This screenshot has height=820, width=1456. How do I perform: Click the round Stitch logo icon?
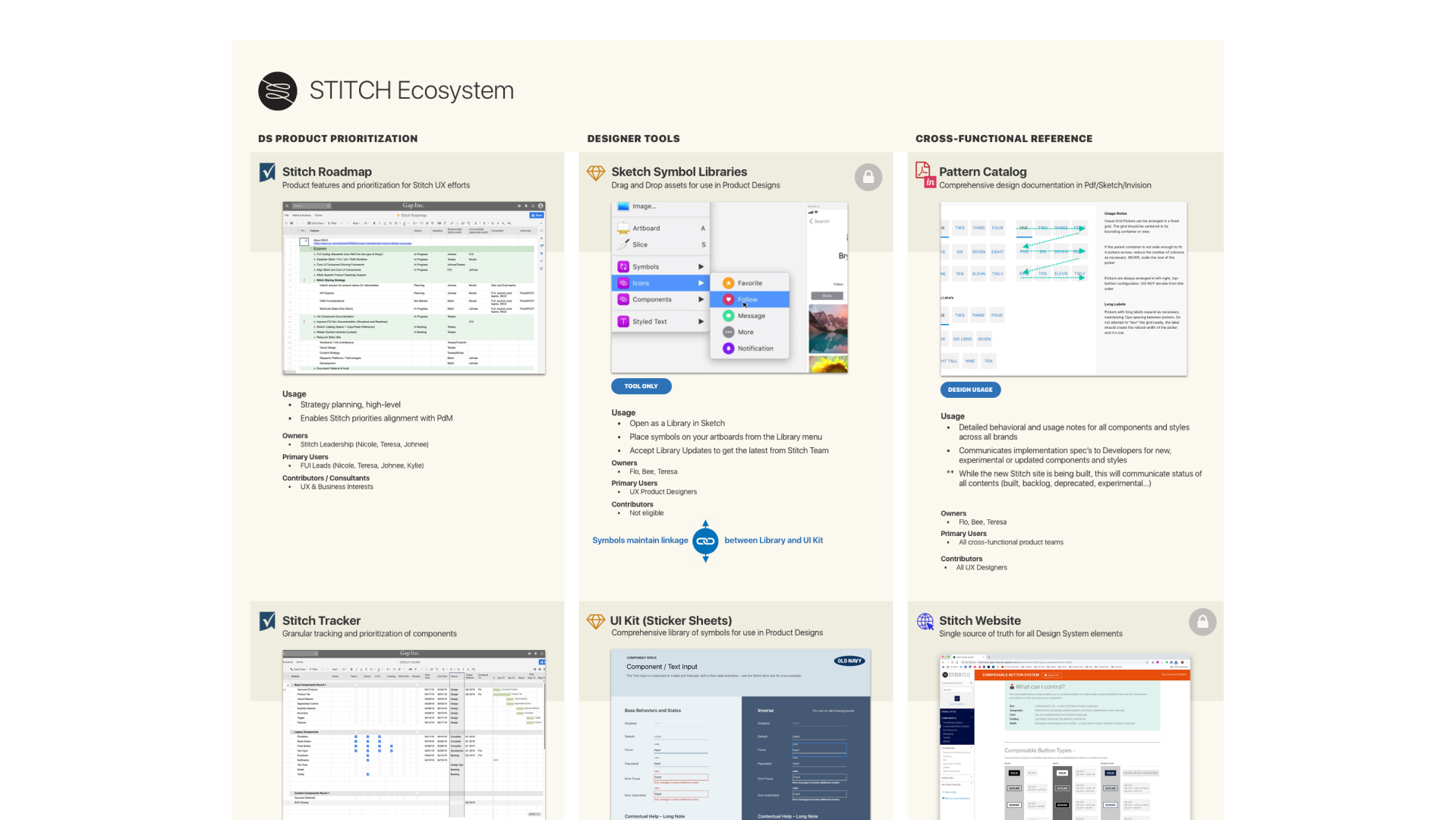(x=277, y=91)
